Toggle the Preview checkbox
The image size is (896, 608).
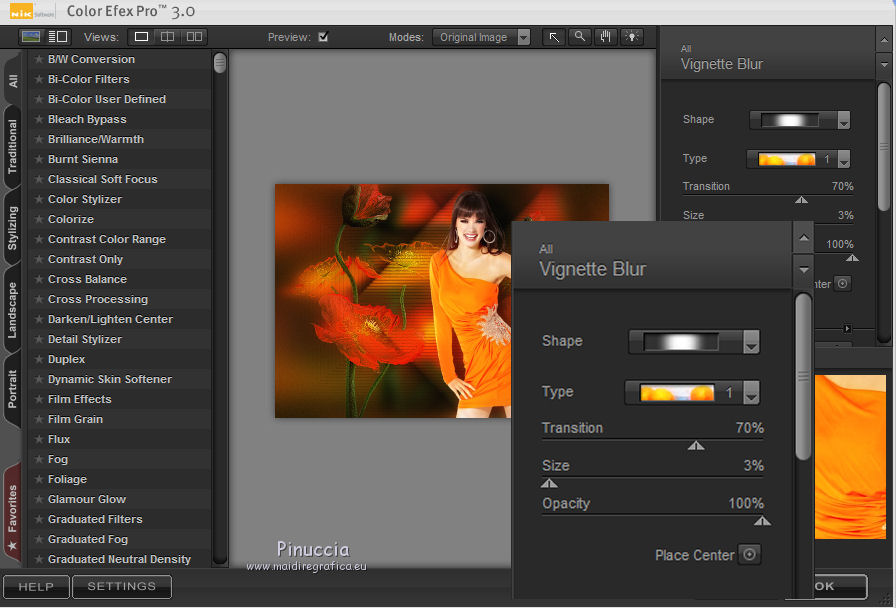pos(323,37)
